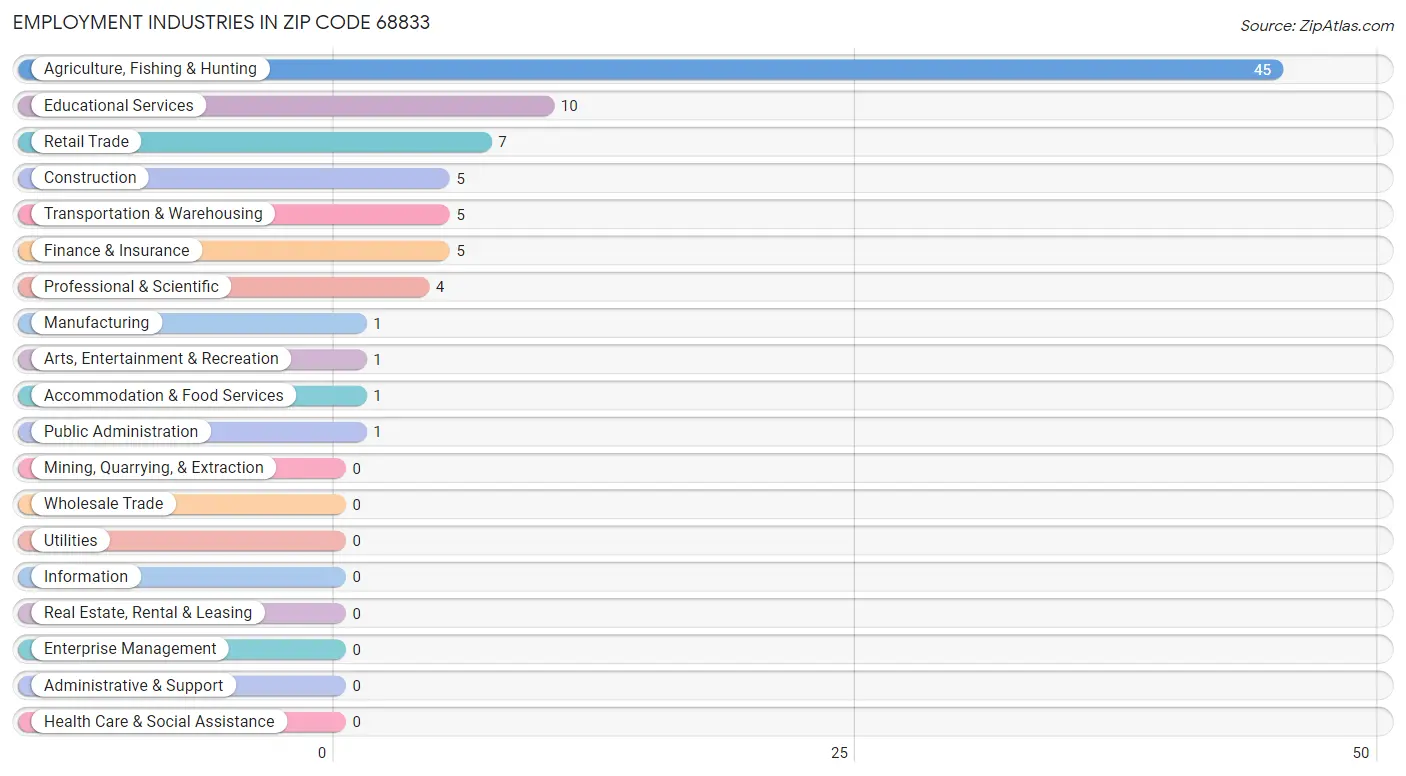1406x776 pixels.
Task: Click Arts, Entertainment & Recreation label
Action: pos(161,359)
